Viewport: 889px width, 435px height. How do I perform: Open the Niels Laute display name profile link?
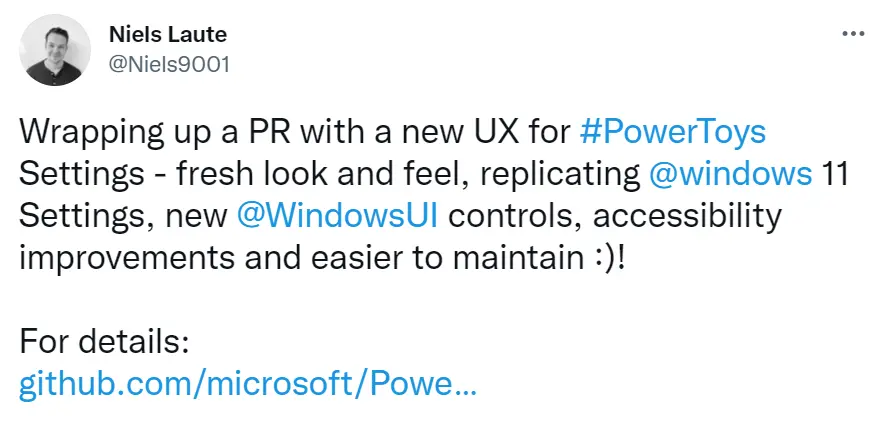tap(168, 35)
